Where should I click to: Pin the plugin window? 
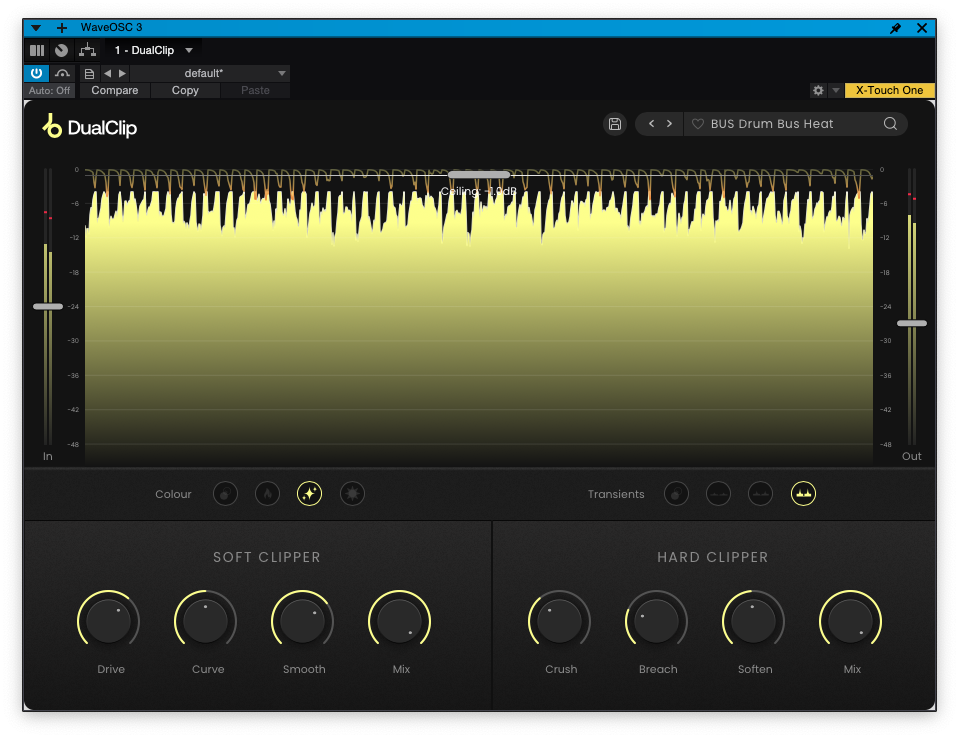click(895, 28)
